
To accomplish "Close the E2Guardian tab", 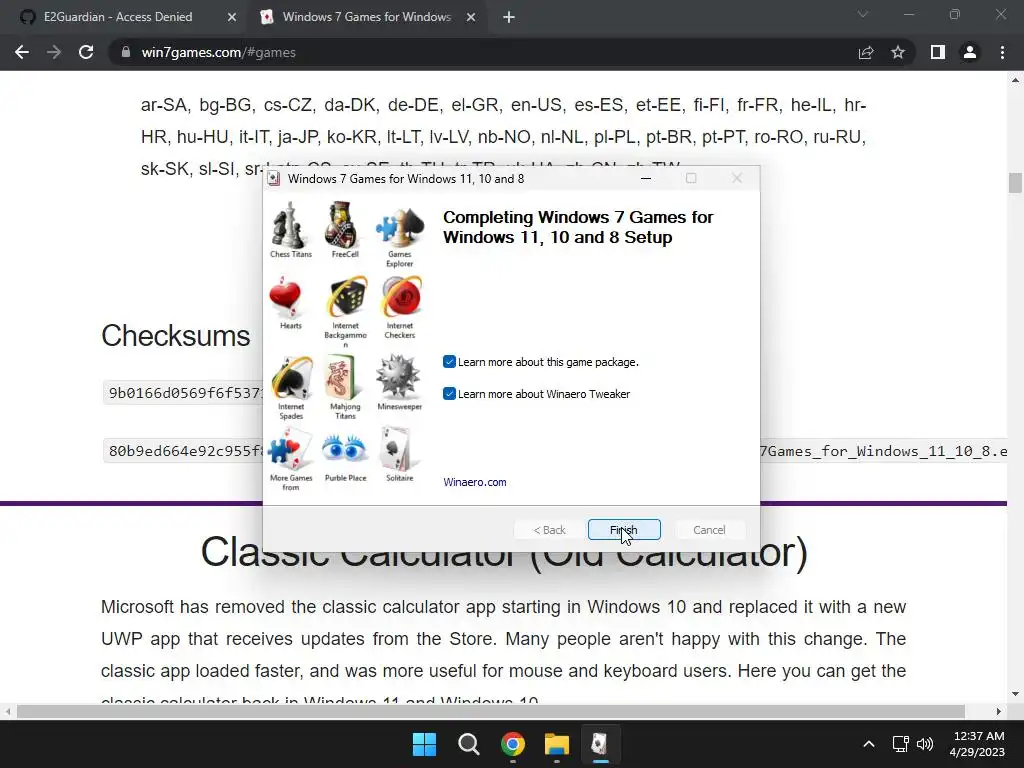I will click(232, 18).
